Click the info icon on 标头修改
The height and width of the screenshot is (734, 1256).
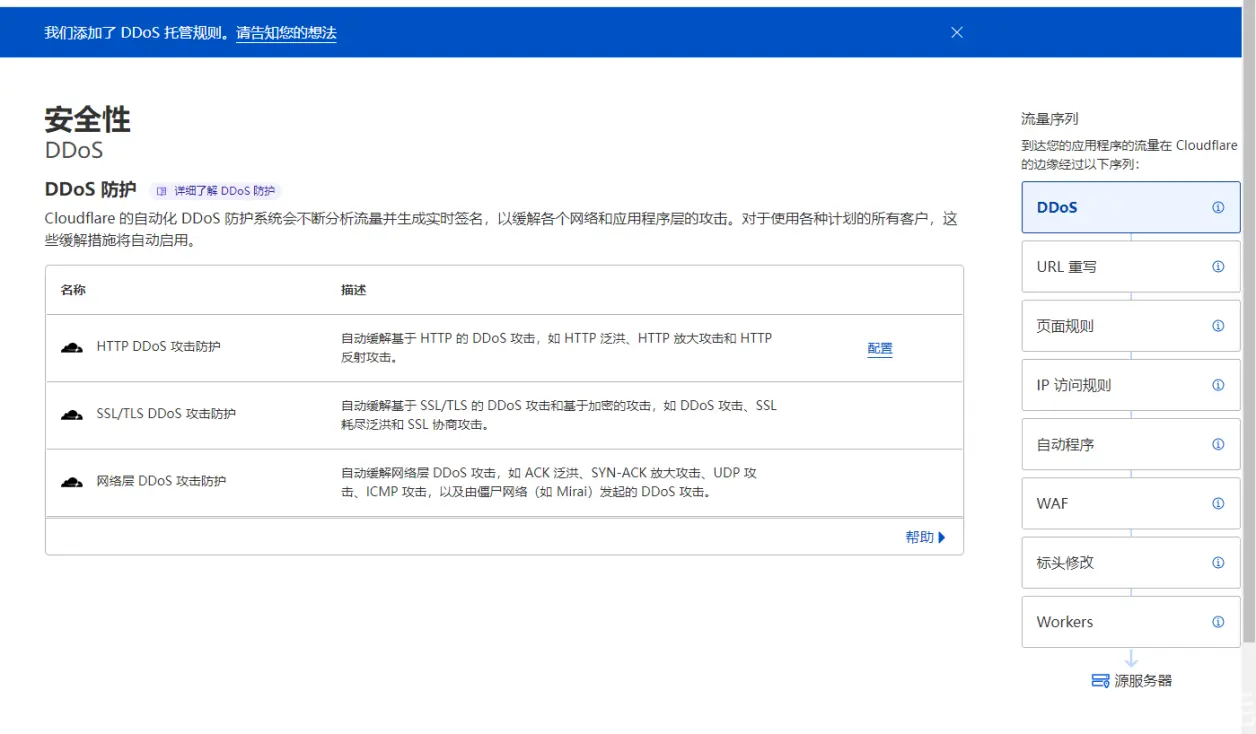click(x=1218, y=562)
